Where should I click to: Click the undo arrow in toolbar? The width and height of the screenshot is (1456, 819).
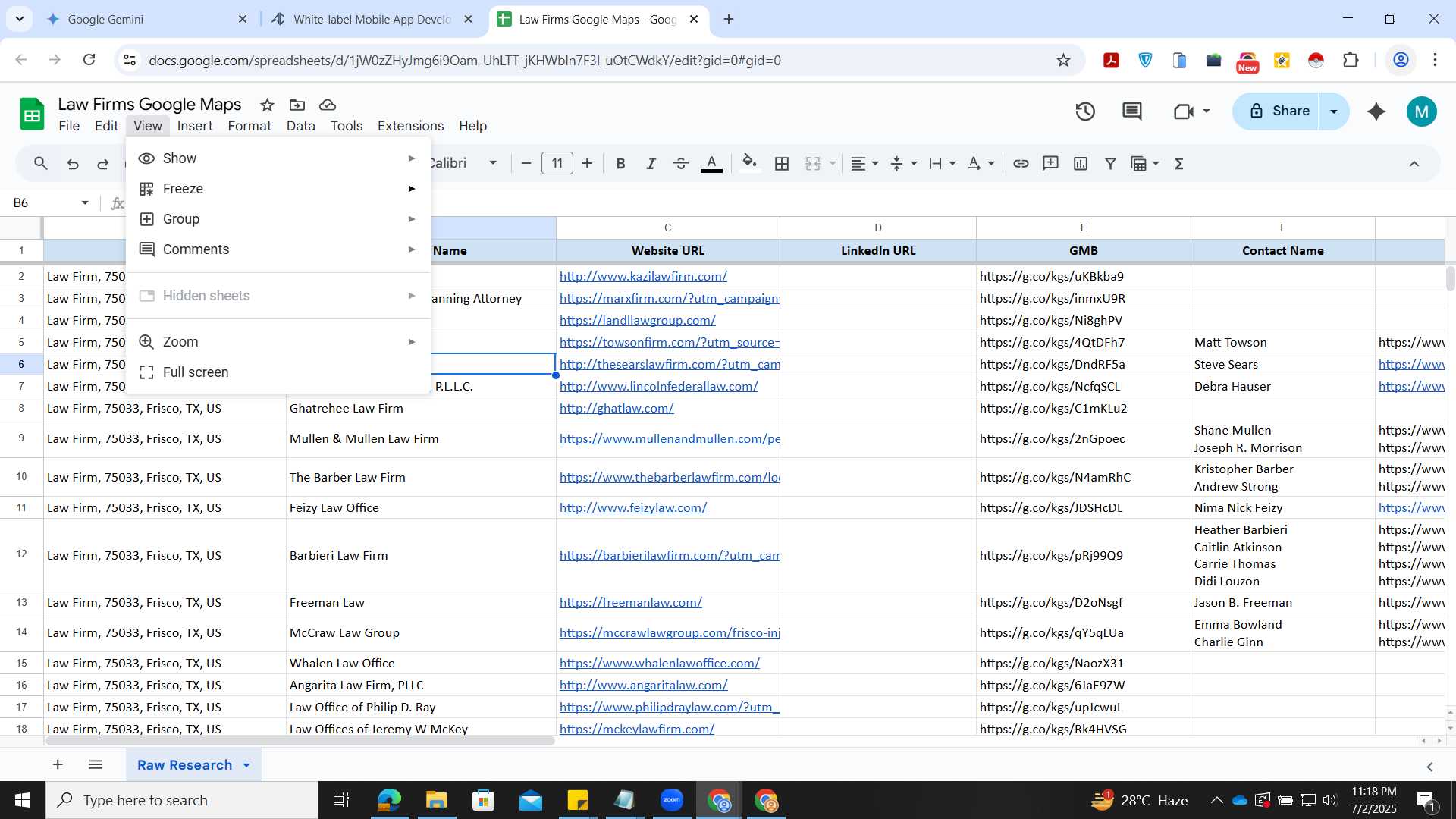tap(73, 163)
